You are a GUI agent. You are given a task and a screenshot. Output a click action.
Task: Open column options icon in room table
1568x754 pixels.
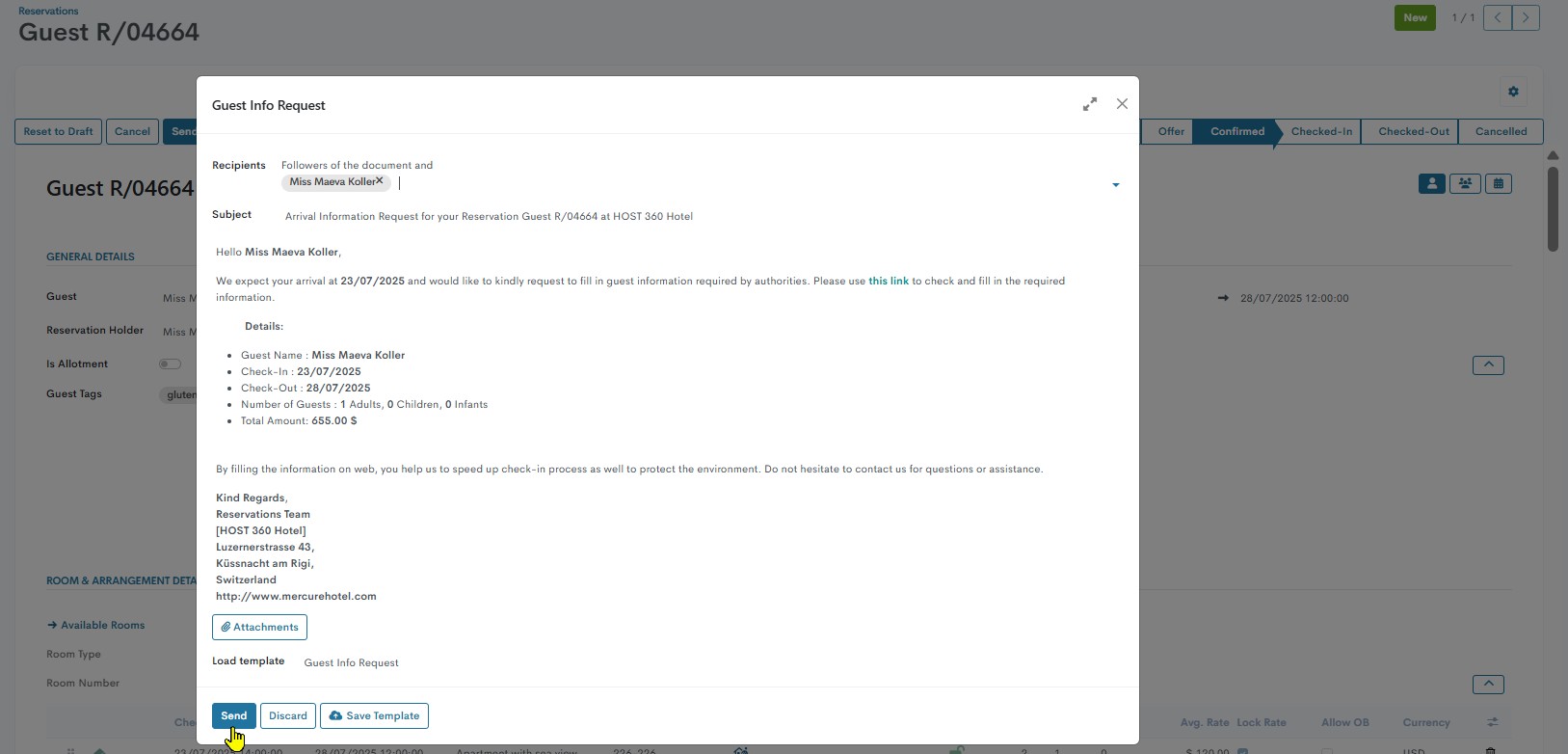click(x=1492, y=722)
